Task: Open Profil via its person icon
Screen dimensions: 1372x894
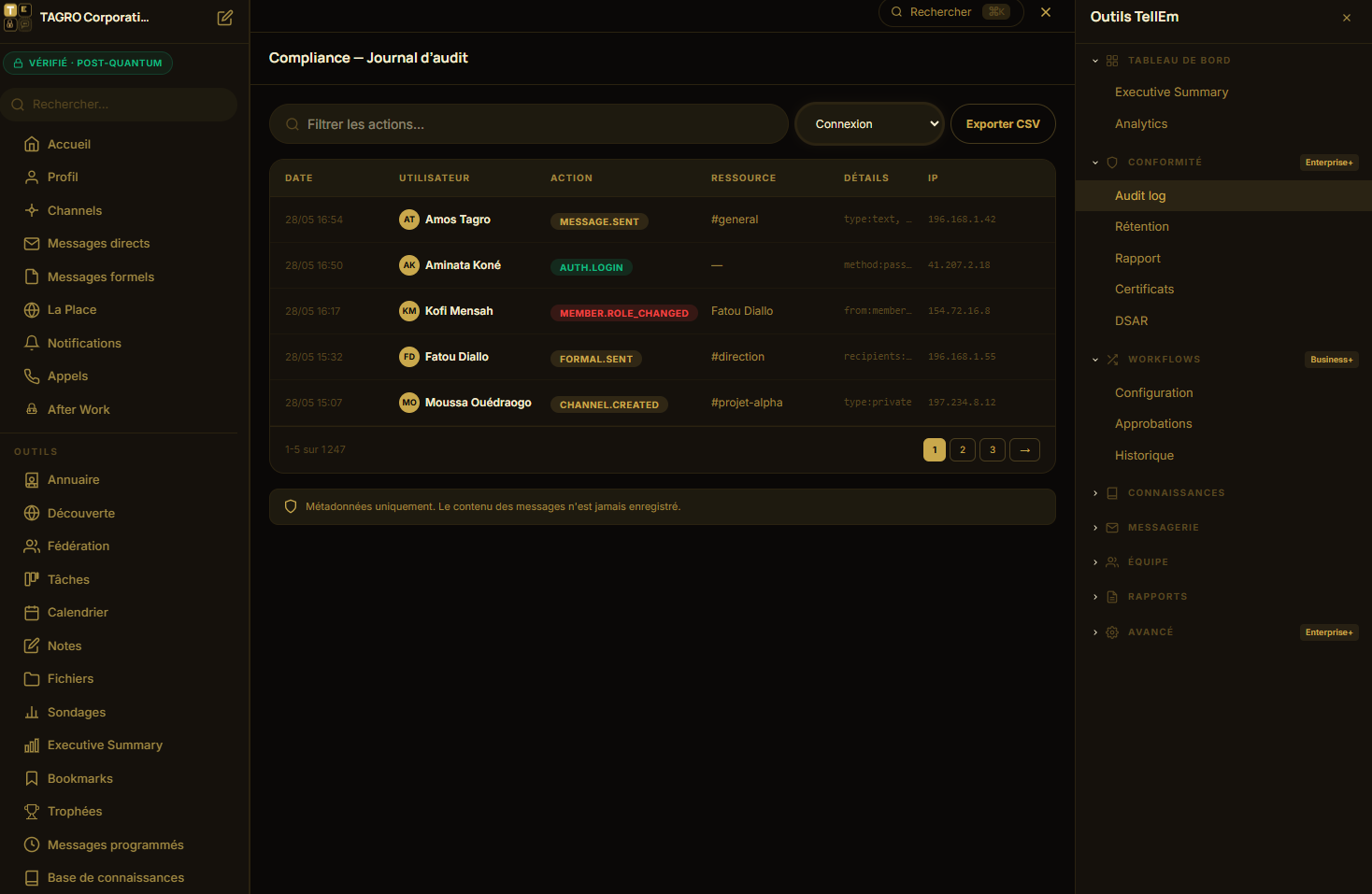Action: [x=32, y=177]
